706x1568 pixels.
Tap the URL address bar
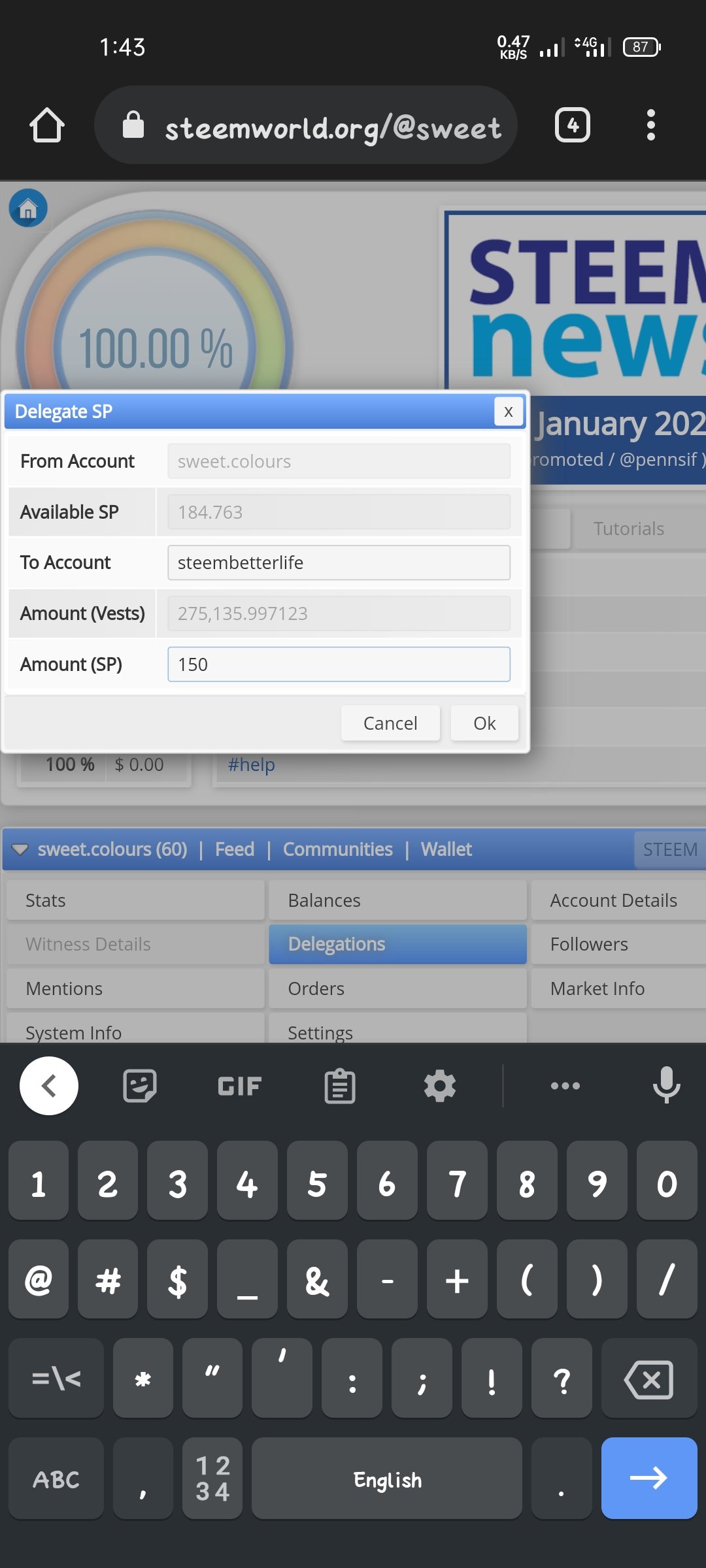306,125
